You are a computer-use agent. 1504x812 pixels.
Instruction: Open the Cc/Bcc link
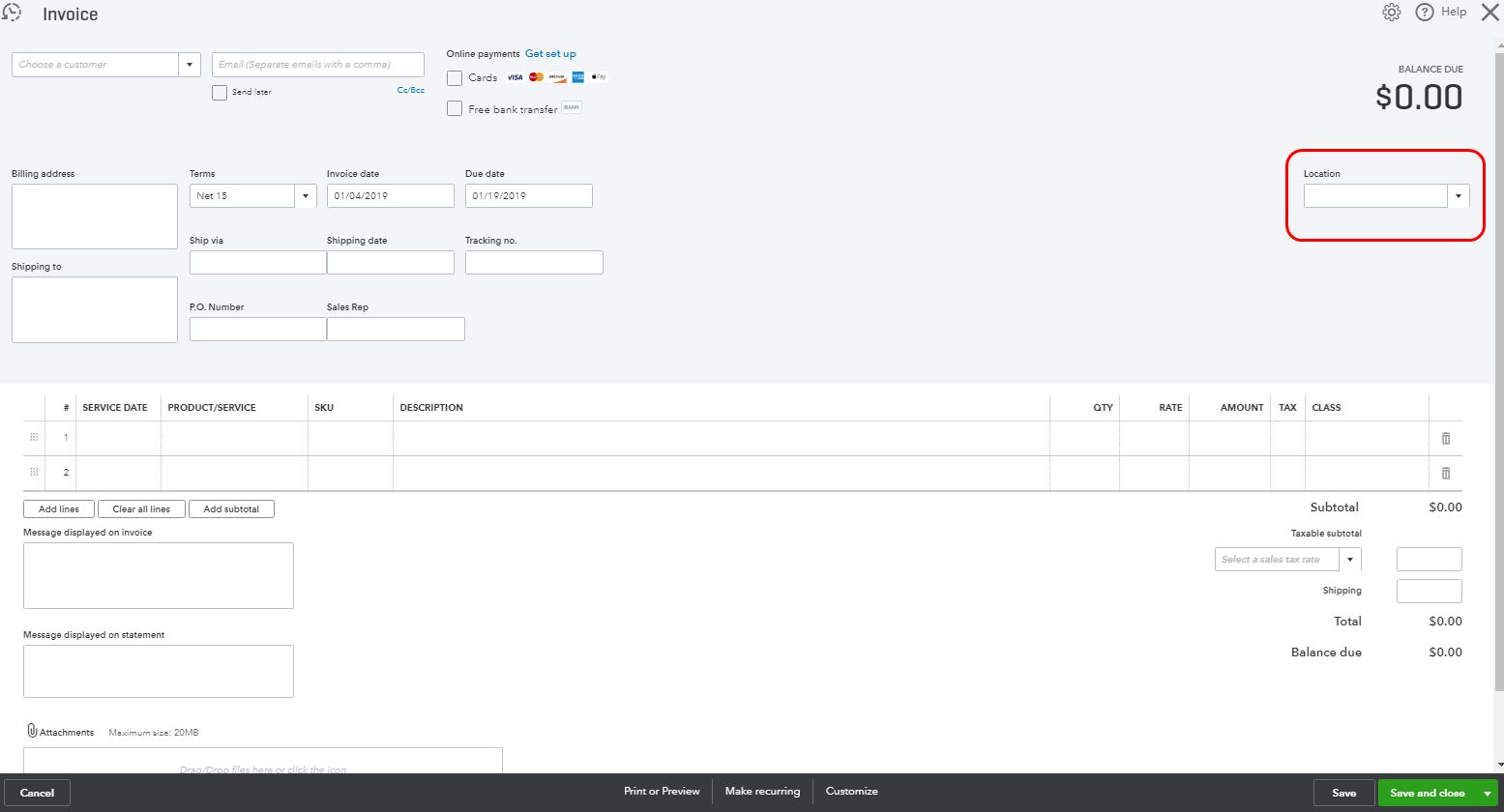coord(411,90)
